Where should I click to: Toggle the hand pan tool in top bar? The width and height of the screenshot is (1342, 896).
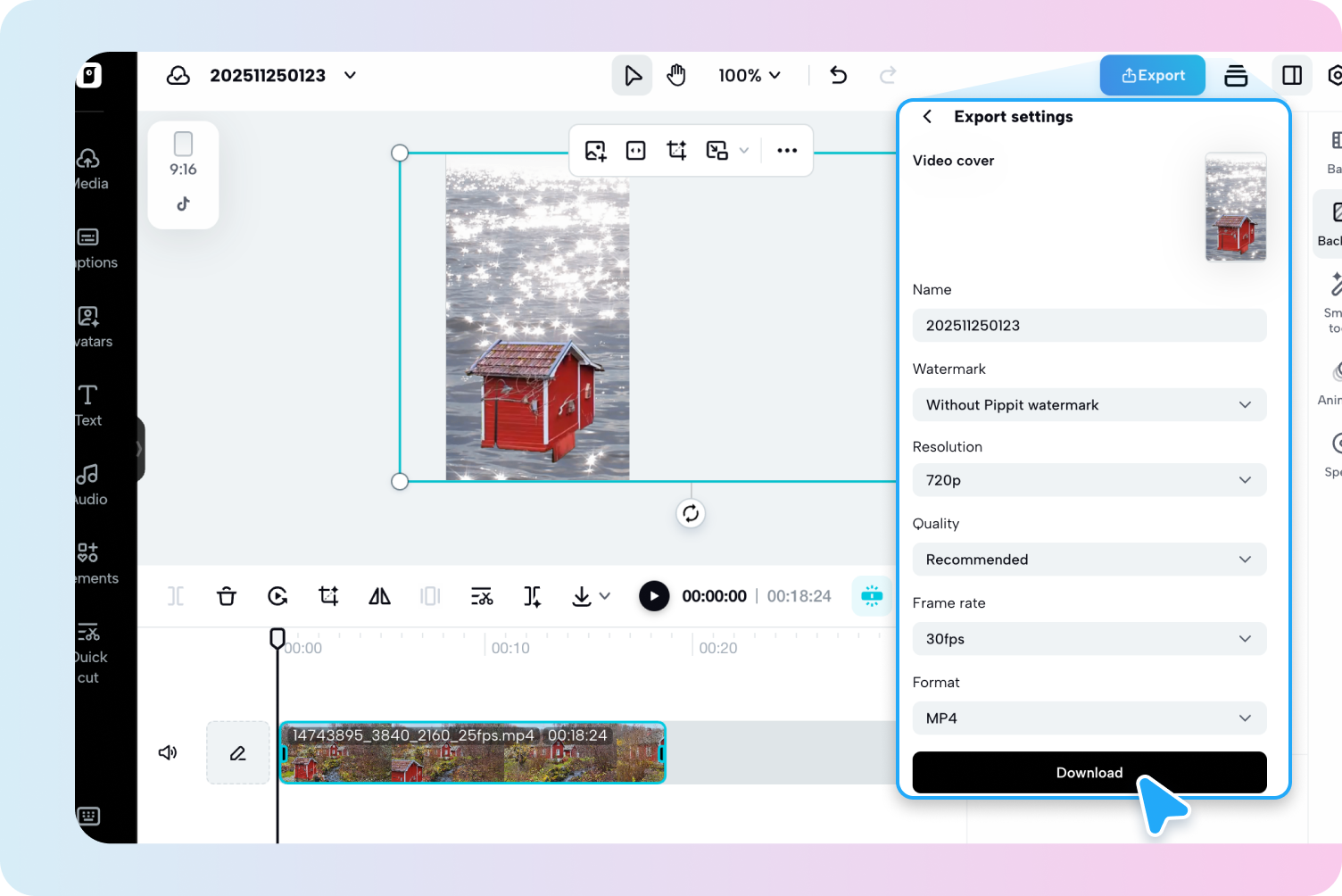pos(676,75)
